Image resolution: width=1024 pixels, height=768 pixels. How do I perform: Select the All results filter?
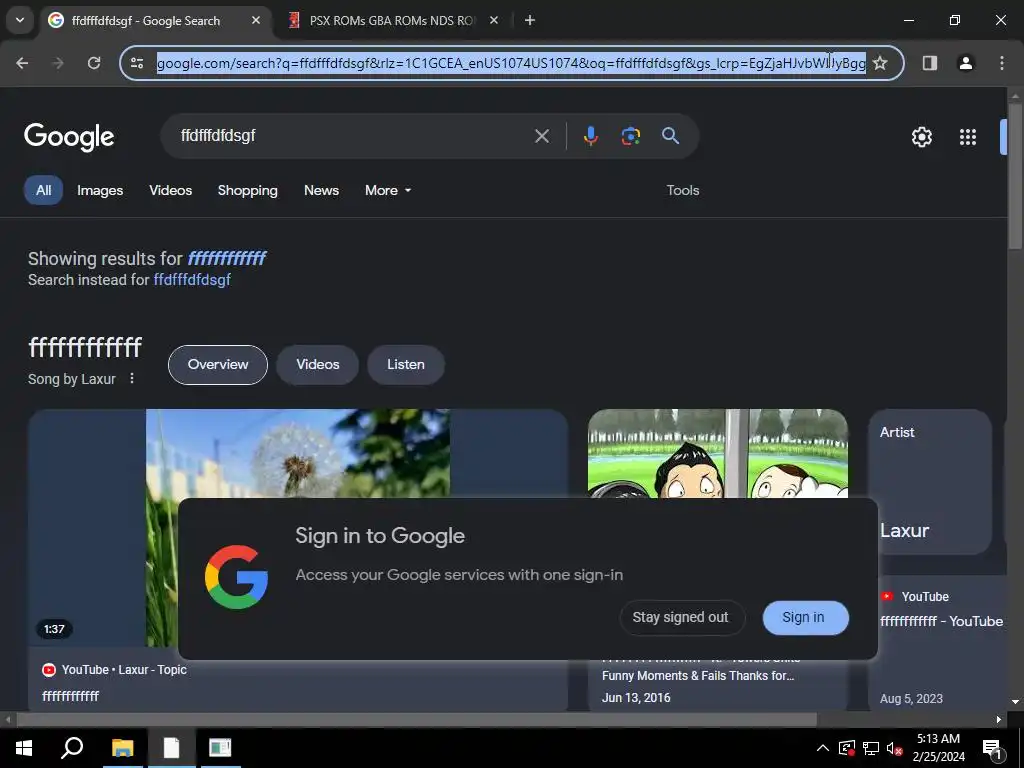pyautogui.click(x=44, y=190)
